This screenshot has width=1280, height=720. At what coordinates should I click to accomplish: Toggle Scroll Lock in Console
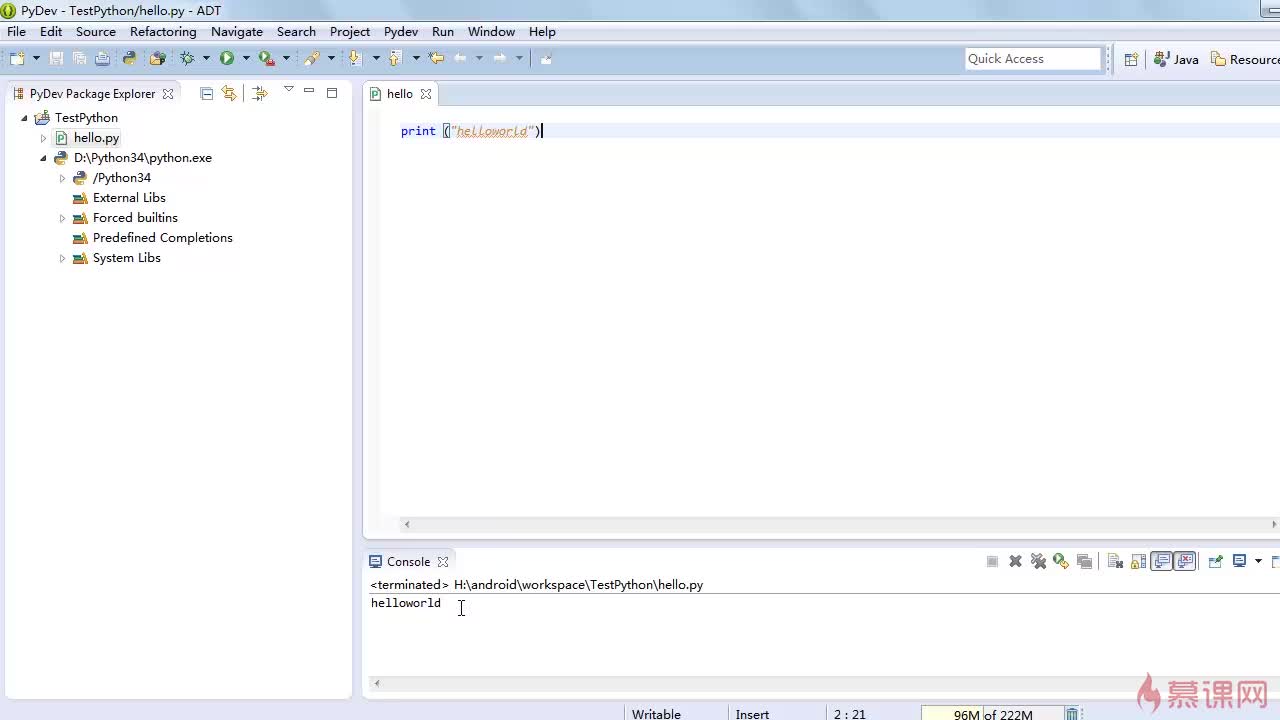point(1138,561)
